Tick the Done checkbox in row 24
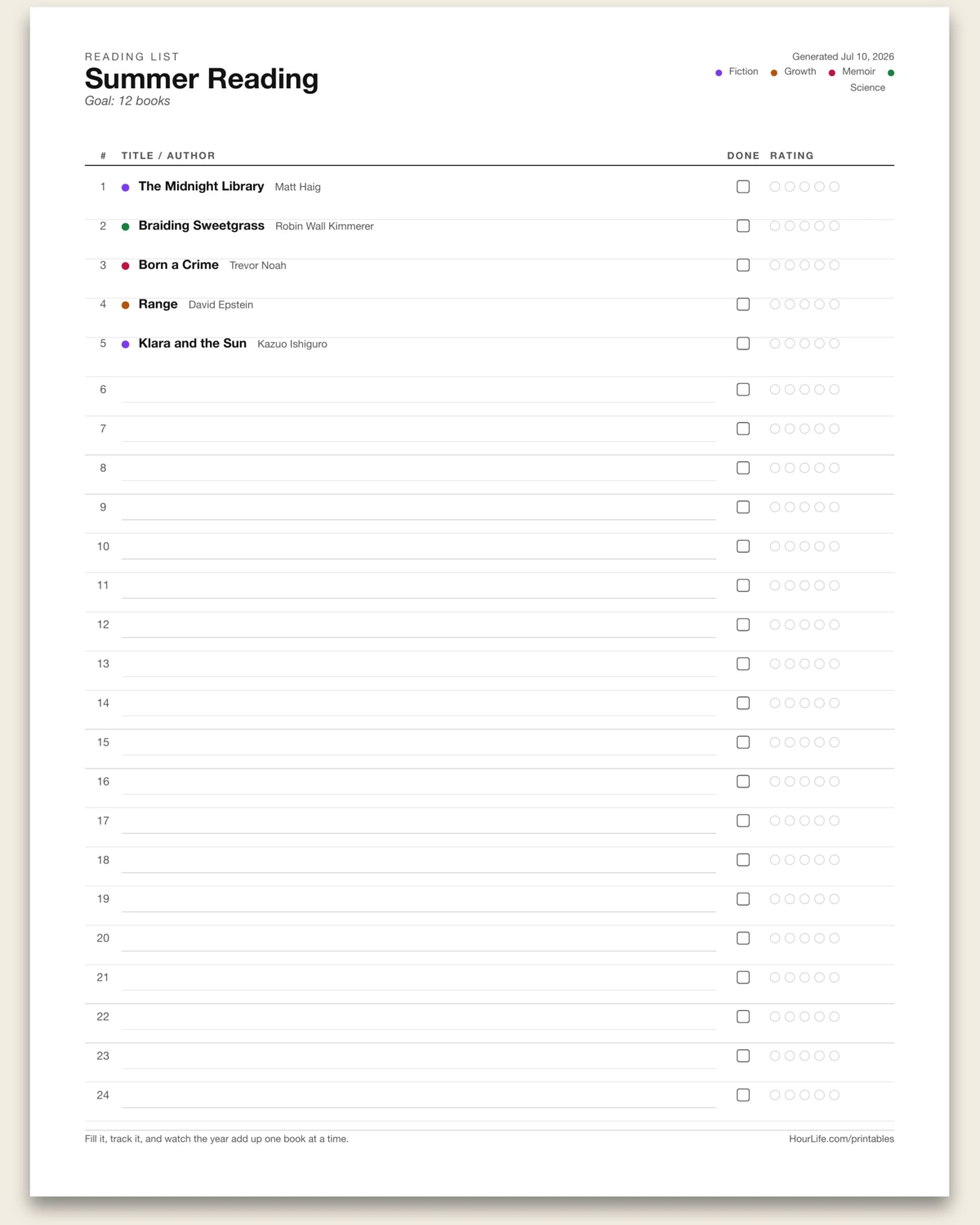The height and width of the screenshot is (1225, 980). [x=743, y=1095]
